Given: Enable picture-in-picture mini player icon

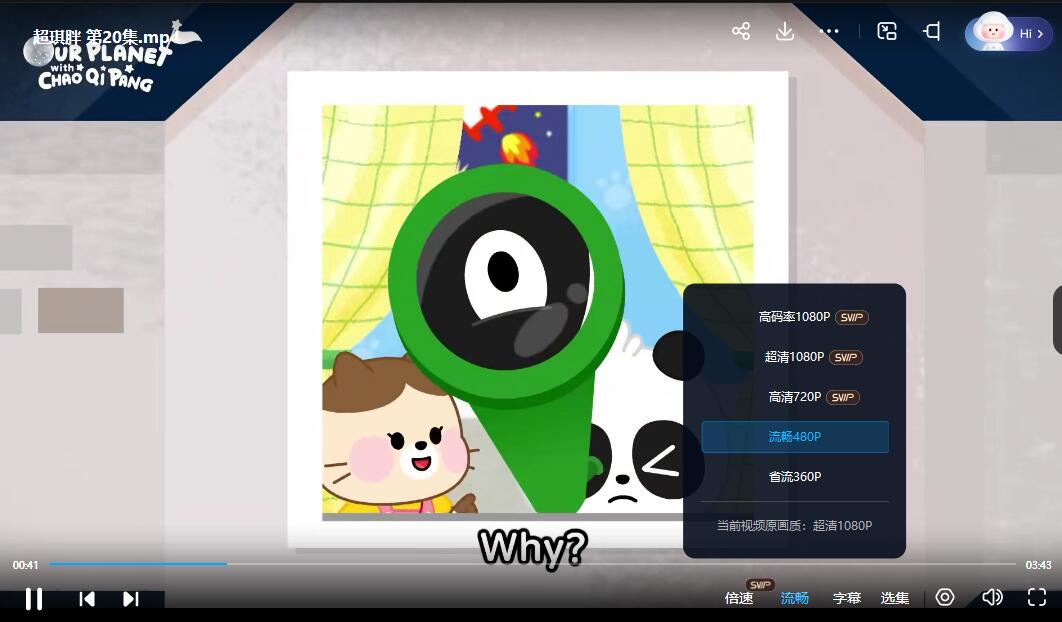Looking at the screenshot, I should (887, 31).
